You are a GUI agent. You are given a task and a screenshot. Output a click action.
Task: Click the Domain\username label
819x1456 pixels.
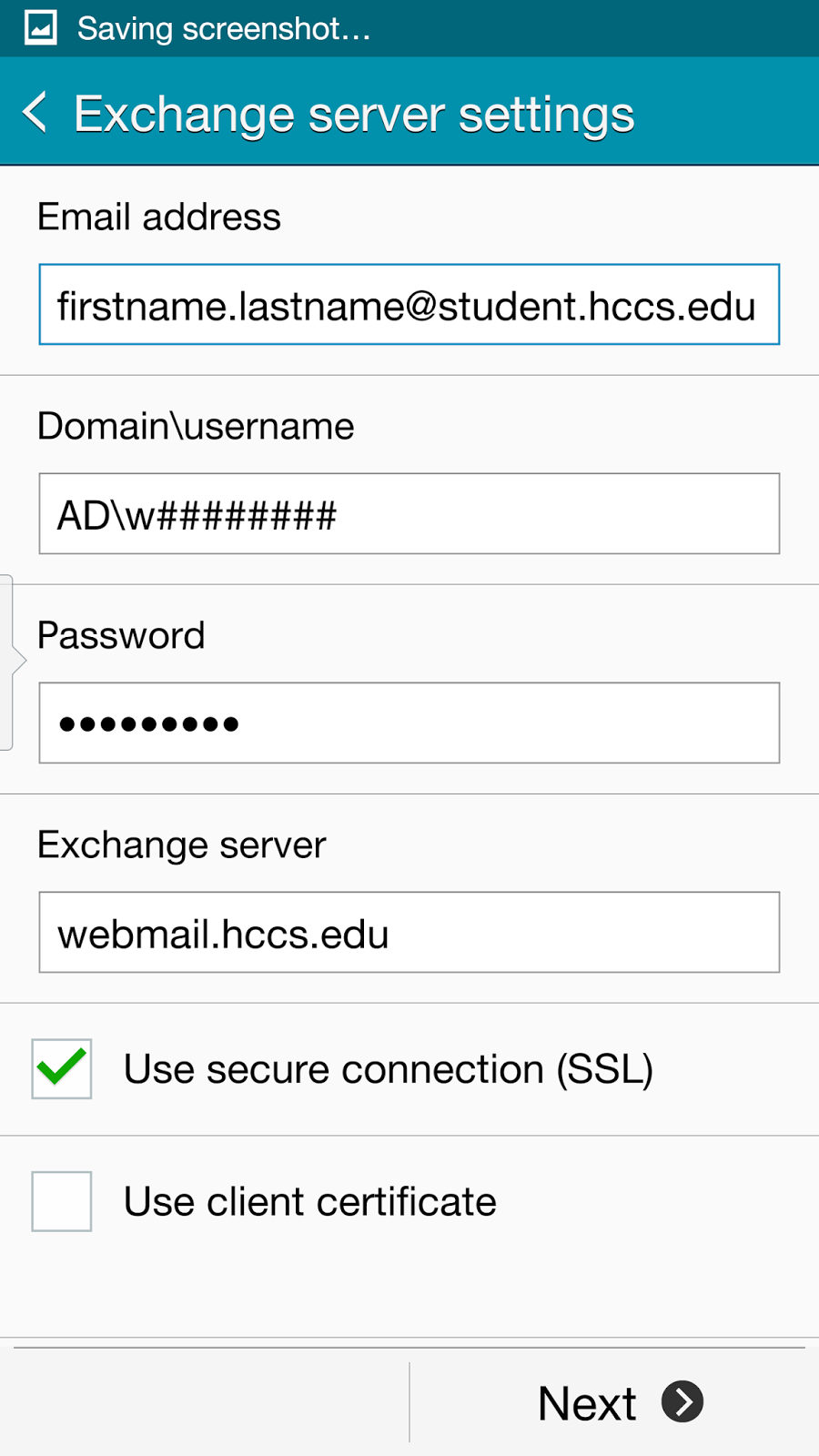(196, 427)
